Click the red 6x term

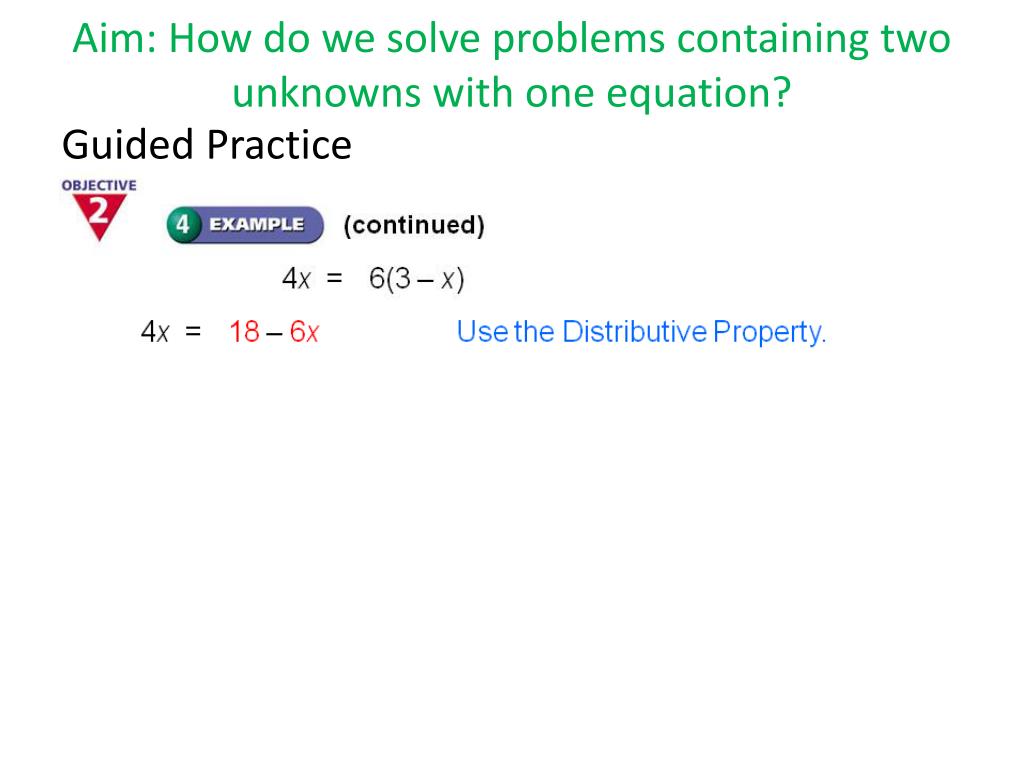point(304,332)
